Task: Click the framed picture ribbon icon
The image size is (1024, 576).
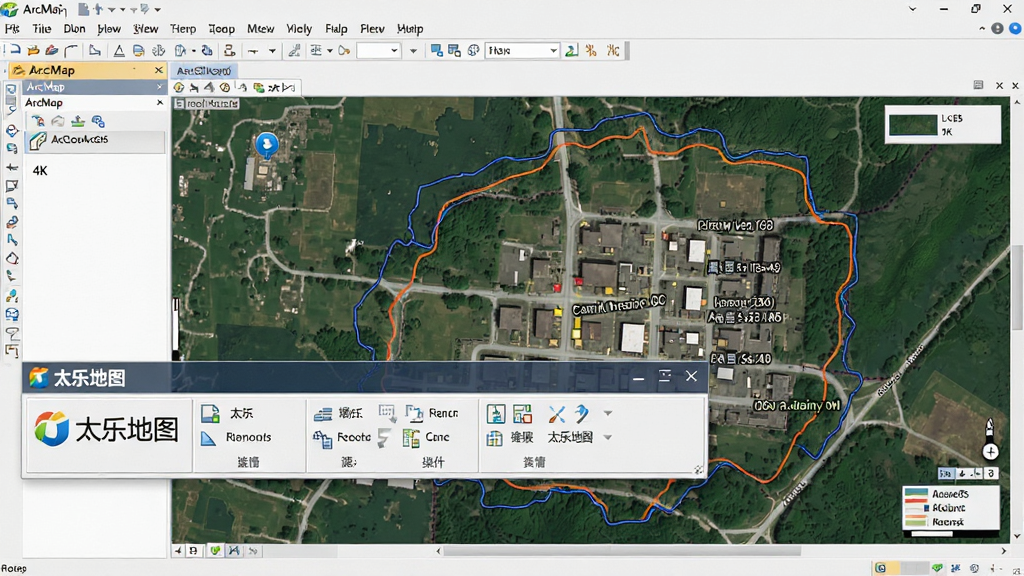Action: (x=496, y=413)
